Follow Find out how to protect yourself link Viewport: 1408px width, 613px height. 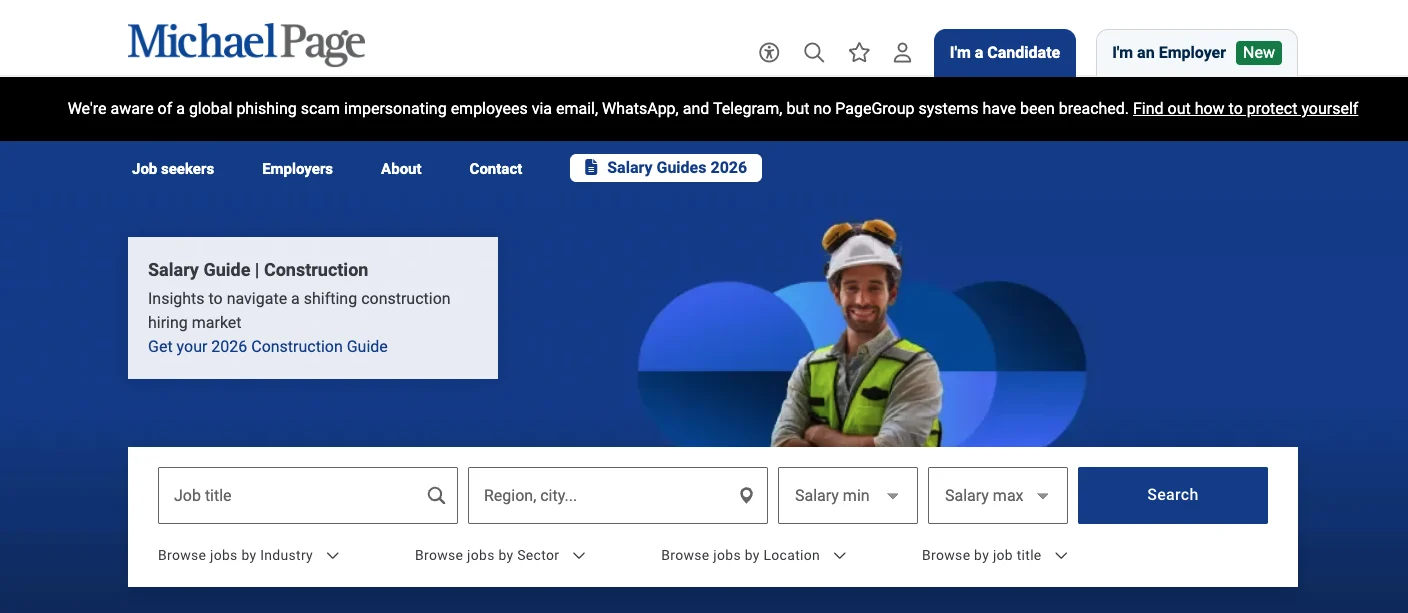point(1245,108)
